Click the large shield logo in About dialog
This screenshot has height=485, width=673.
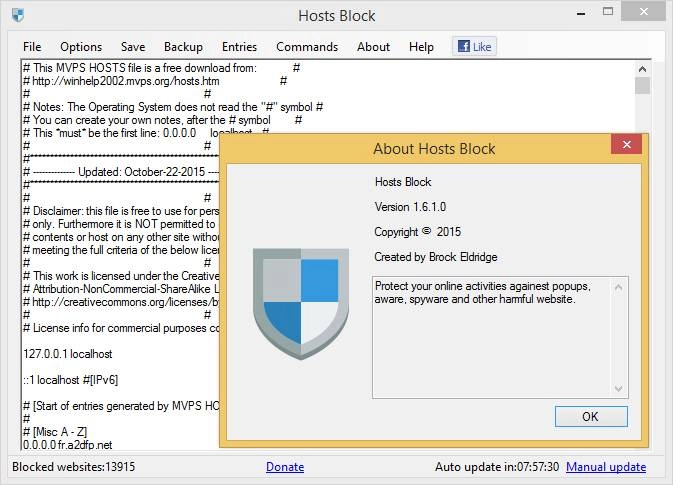pos(301,303)
